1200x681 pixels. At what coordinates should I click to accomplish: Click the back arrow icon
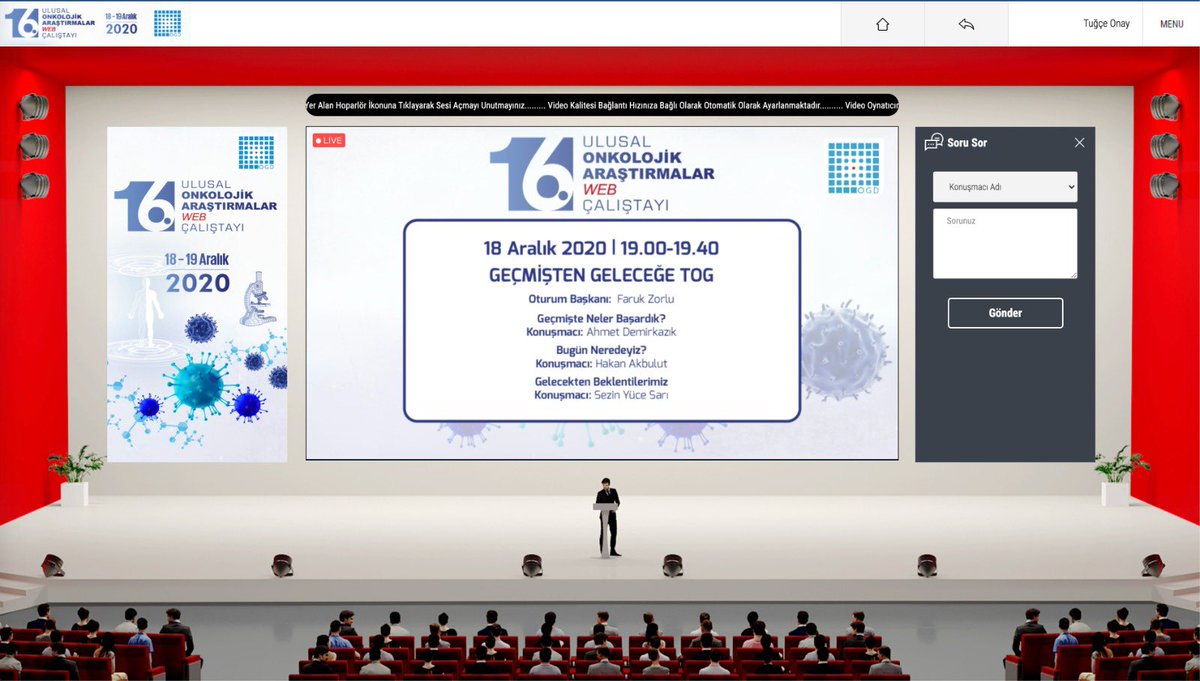(966, 24)
